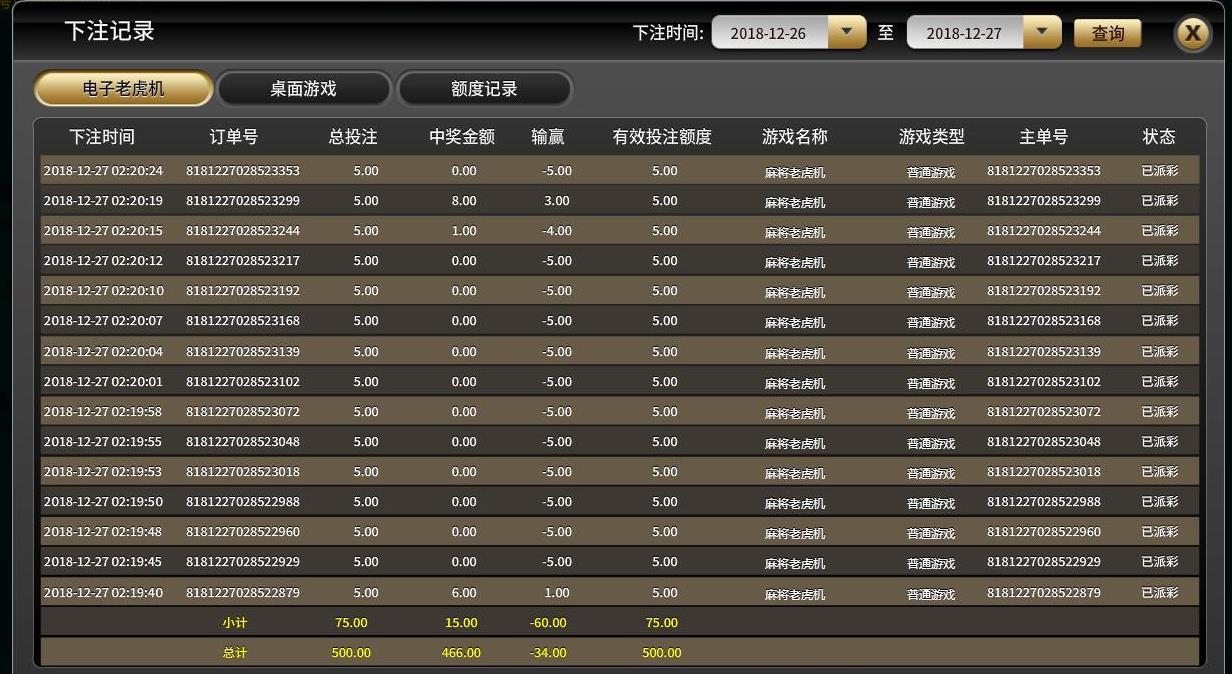Click the 状态 column header
Image resolution: width=1232 pixels, height=674 pixels.
(x=1159, y=137)
